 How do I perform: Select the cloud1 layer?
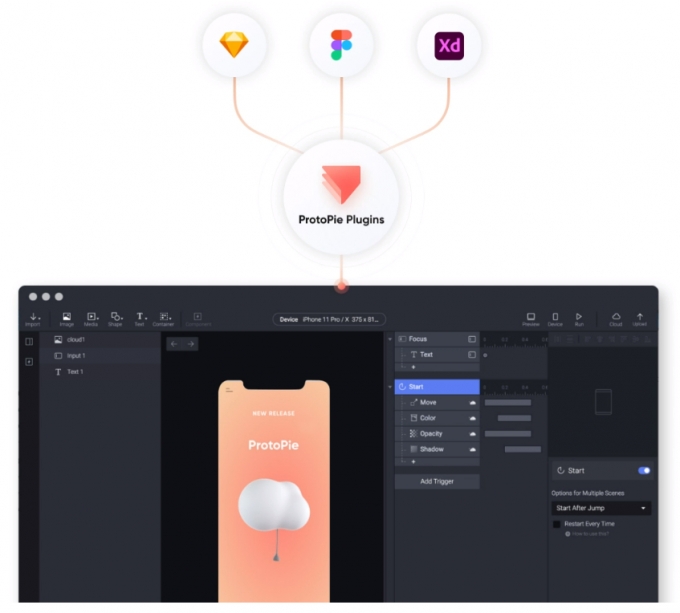pos(100,339)
